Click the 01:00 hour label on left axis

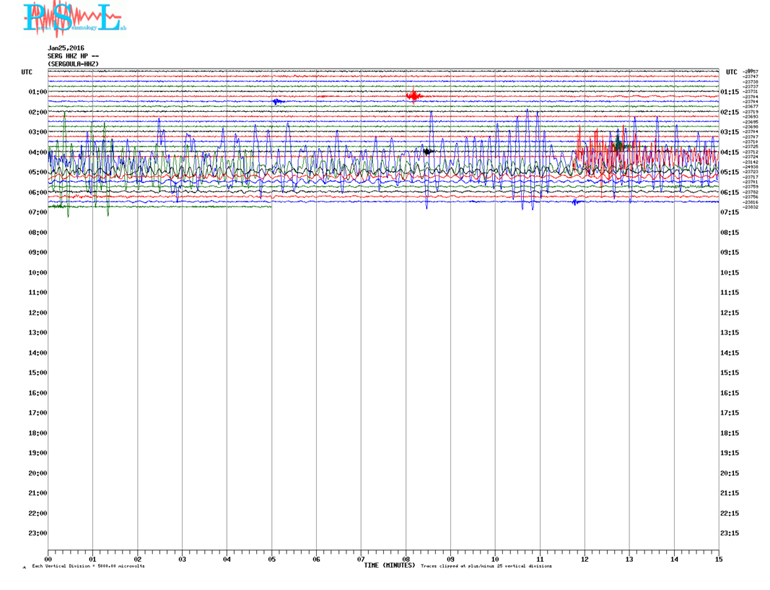click(x=37, y=92)
